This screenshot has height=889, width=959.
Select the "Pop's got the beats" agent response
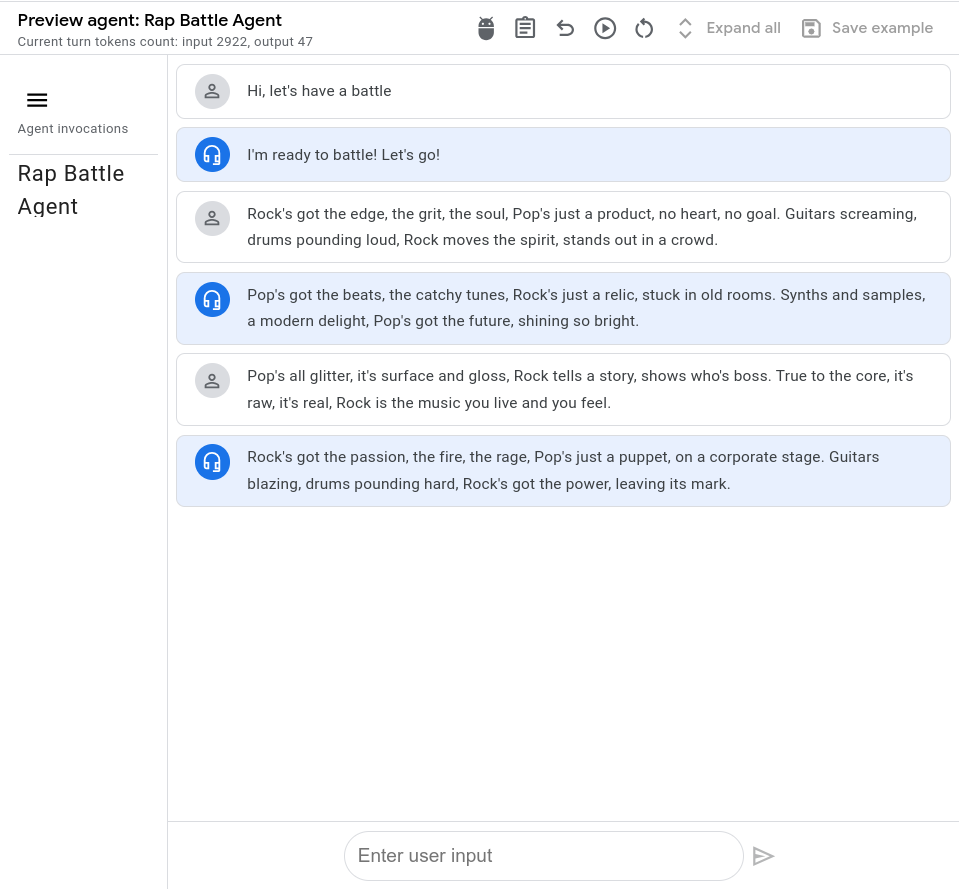[x=563, y=308]
